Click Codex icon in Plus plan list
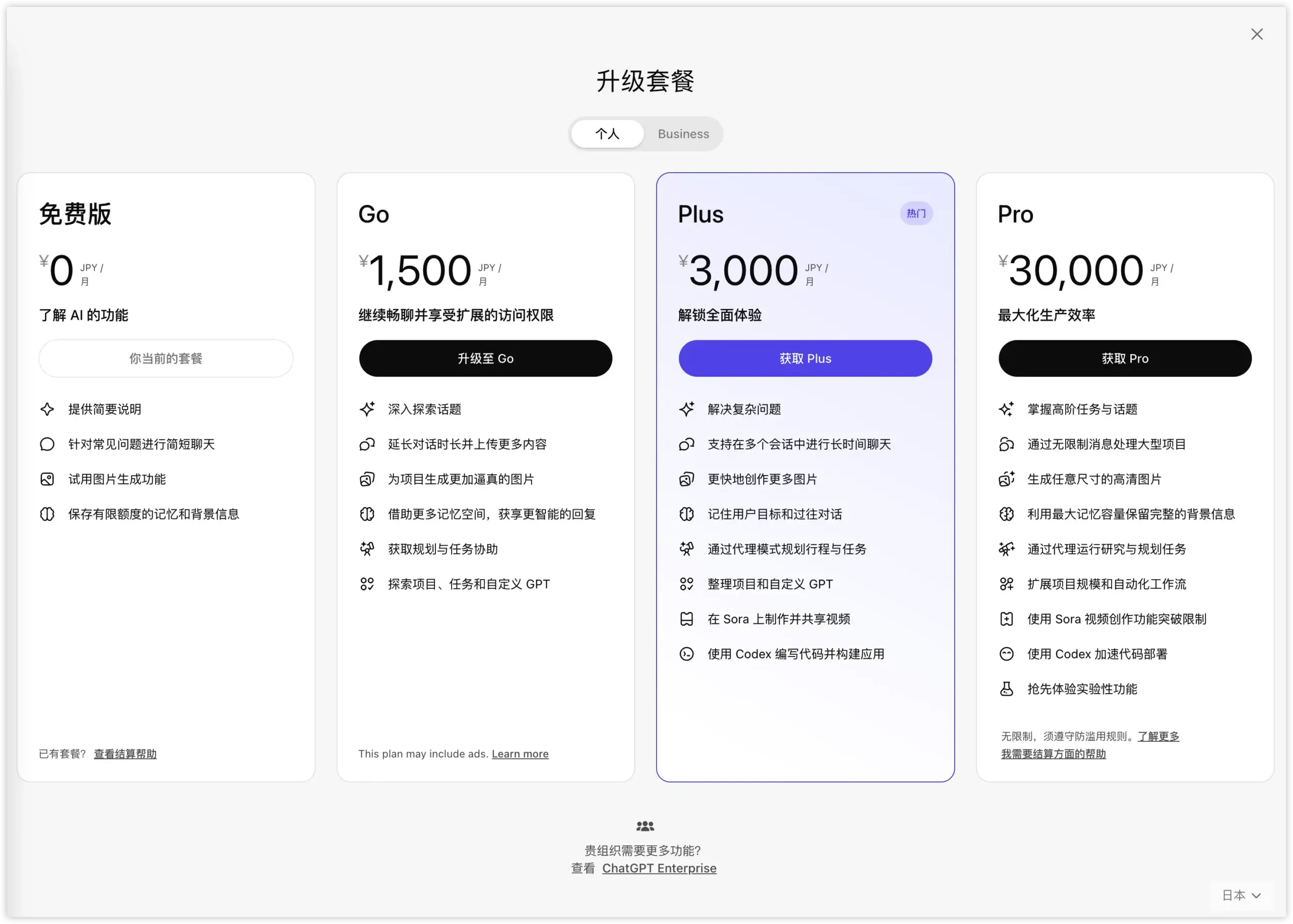This screenshot has width=1293, height=924. tap(686, 654)
